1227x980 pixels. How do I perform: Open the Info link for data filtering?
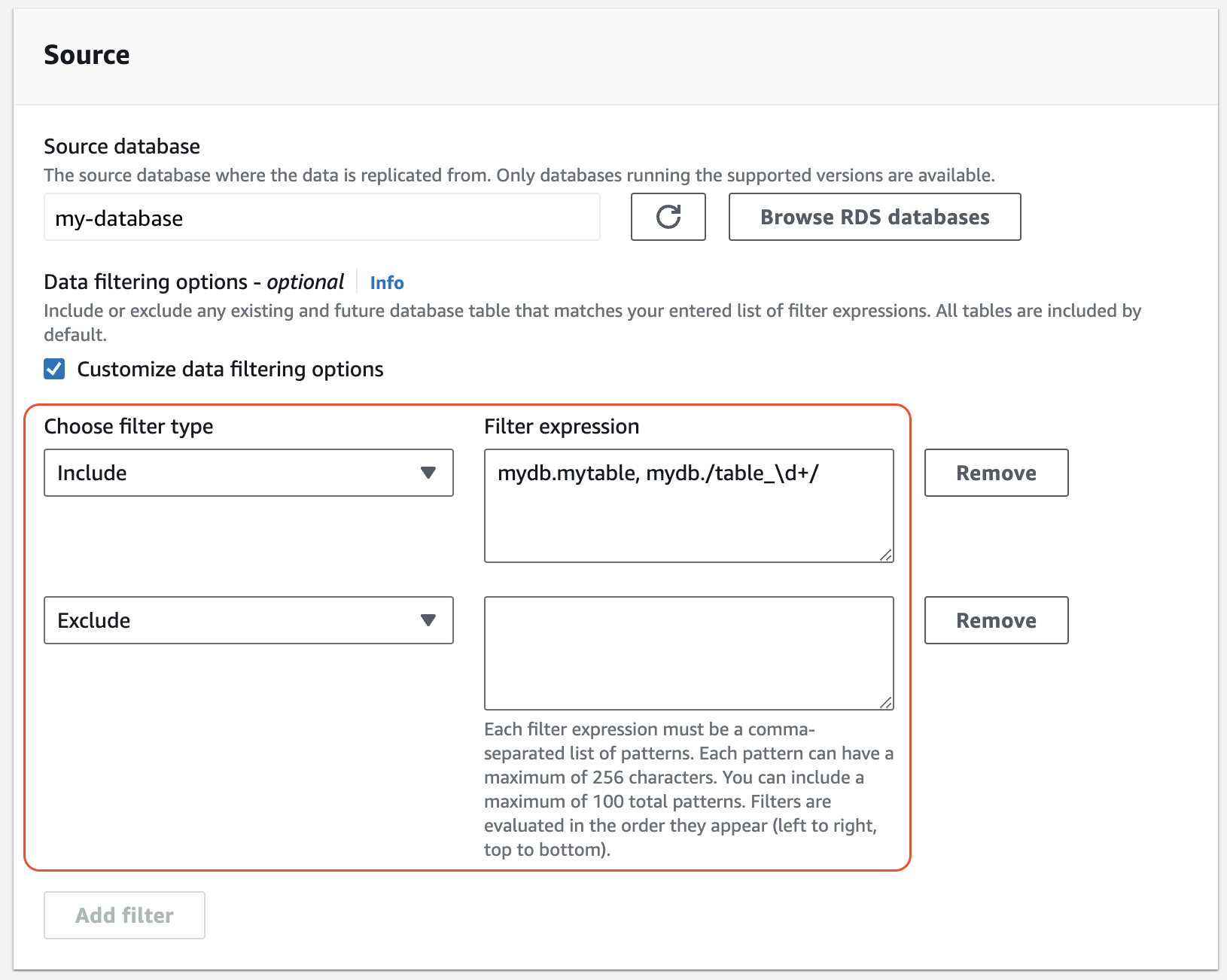(386, 282)
